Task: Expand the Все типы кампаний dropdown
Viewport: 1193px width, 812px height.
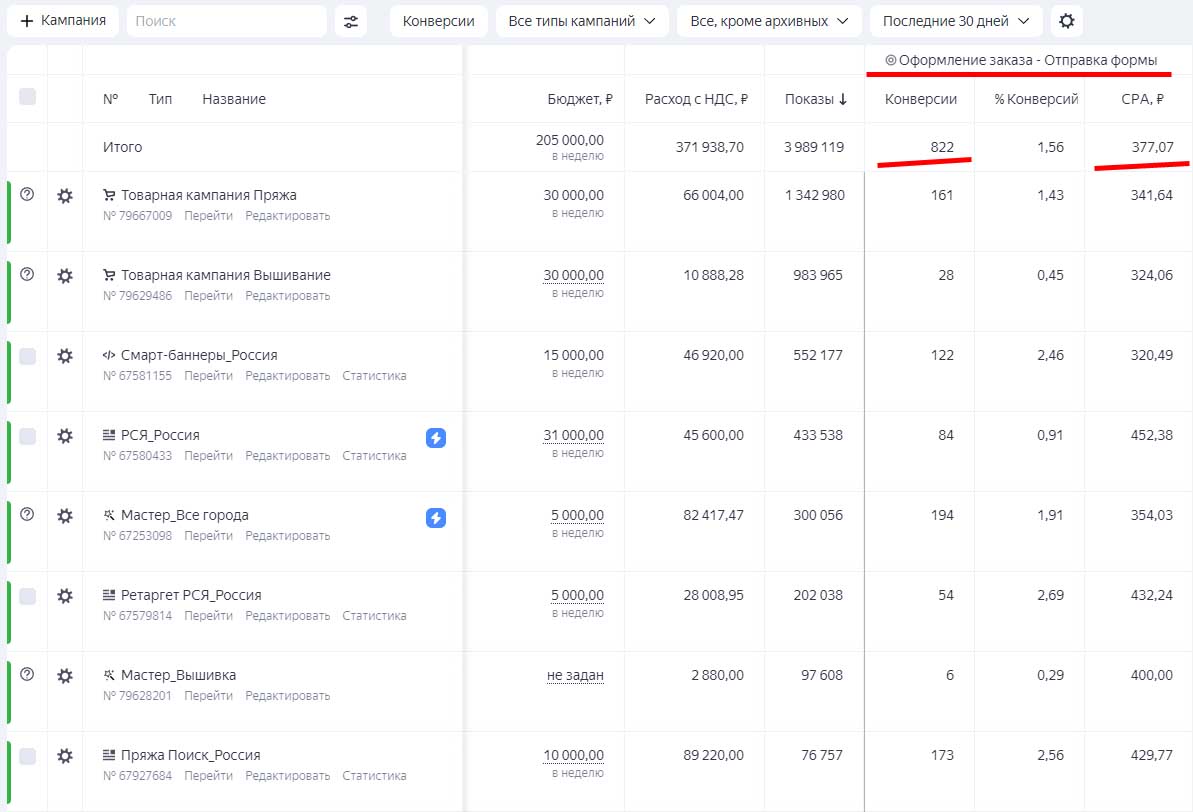Action: point(582,21)
